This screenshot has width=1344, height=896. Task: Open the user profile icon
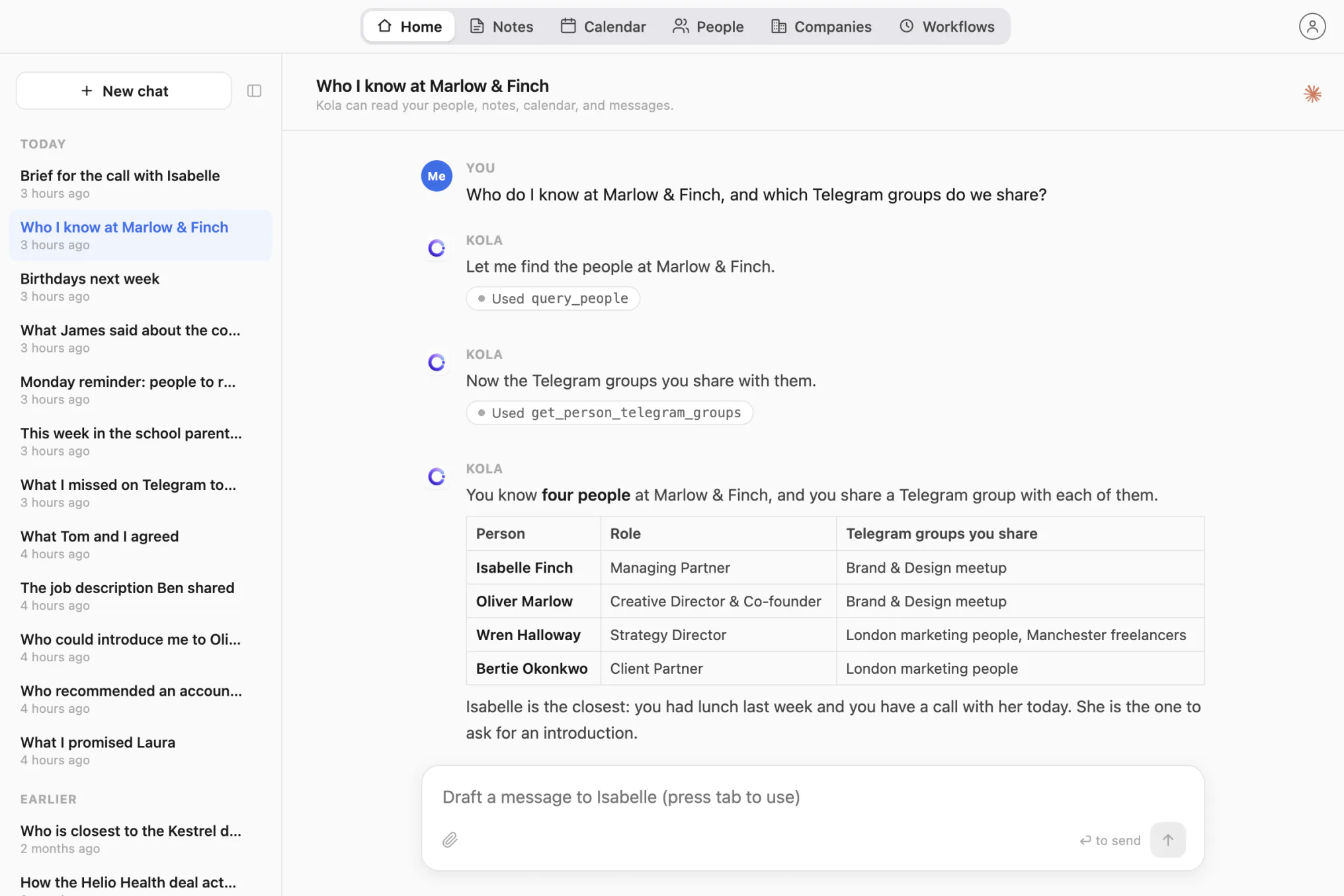click(1312, 26)
